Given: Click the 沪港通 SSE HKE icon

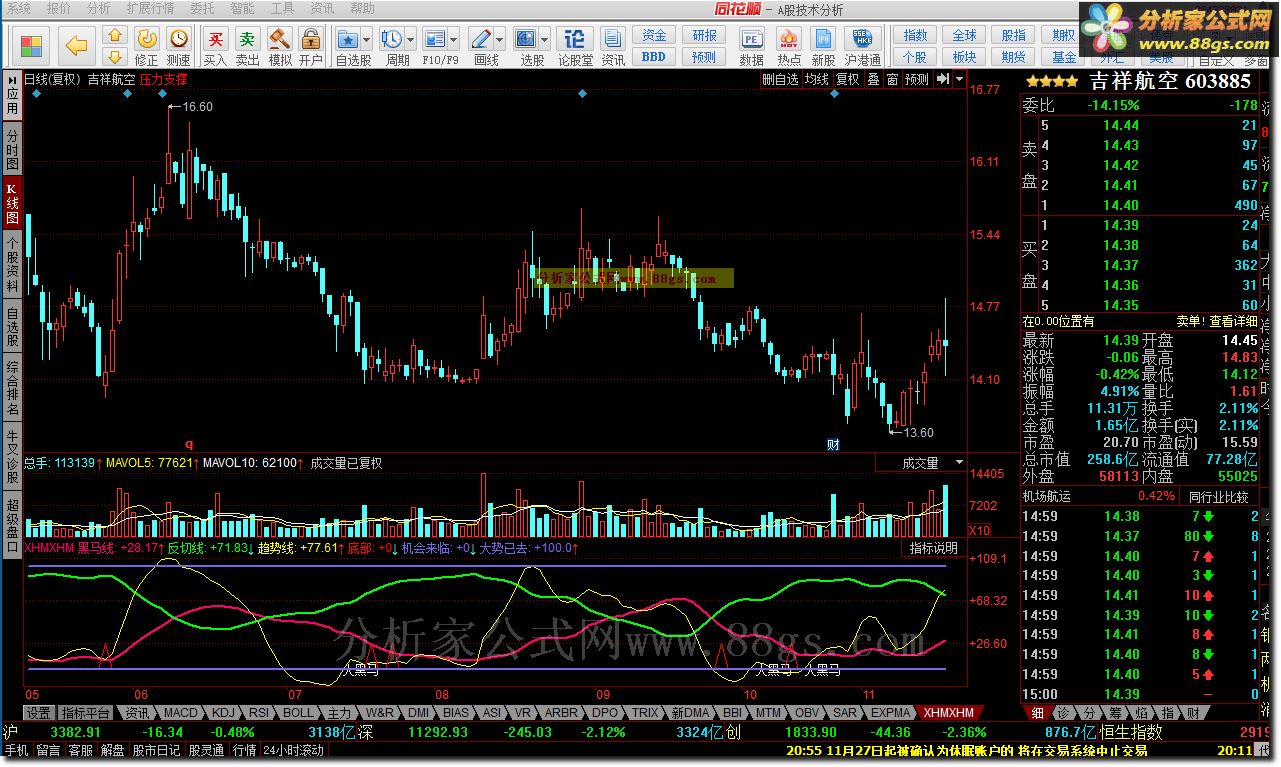Looking at the screenshot, I should [x=862, y=39].
